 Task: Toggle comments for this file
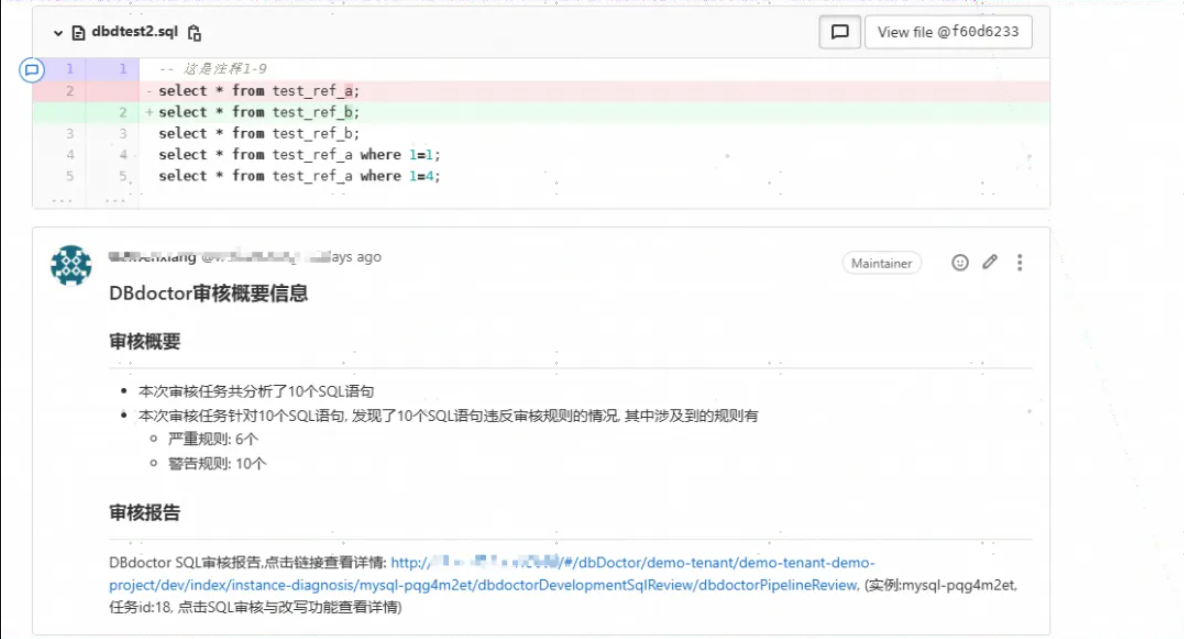(x=840, y=32)
